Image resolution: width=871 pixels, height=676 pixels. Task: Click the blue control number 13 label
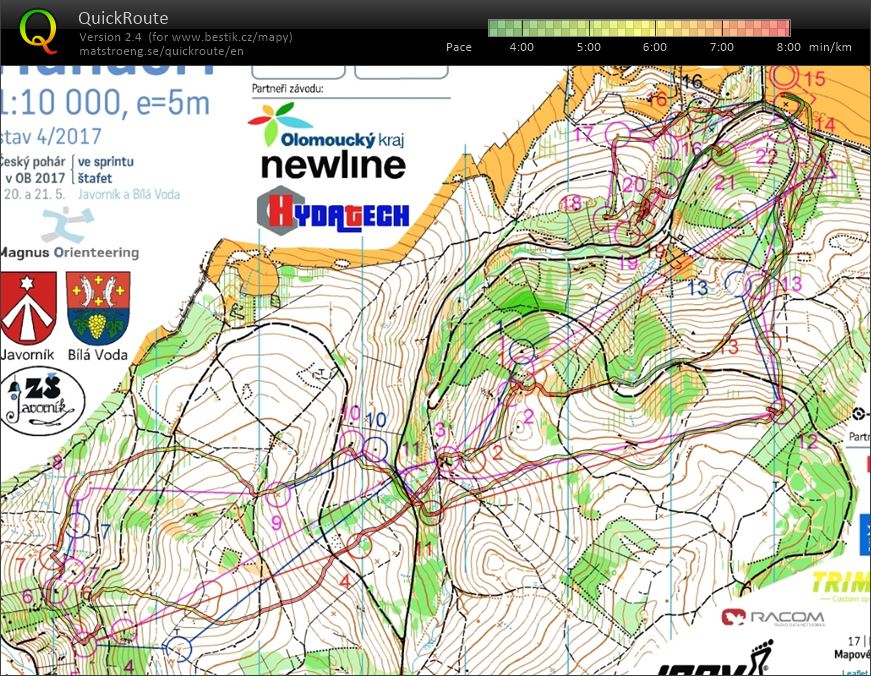[697, 288]
